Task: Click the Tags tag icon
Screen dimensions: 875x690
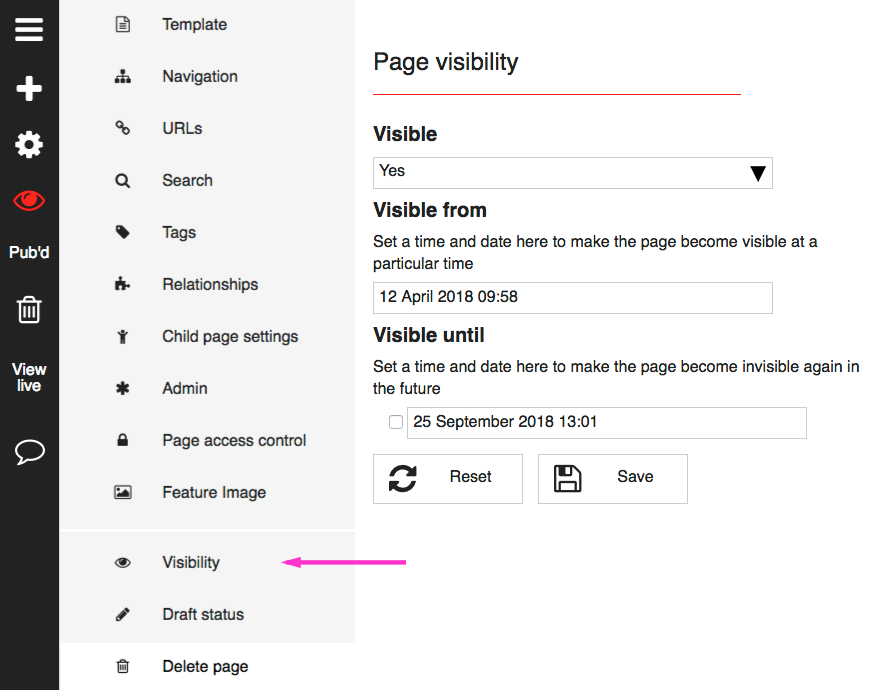Action: tap(123, 232)
